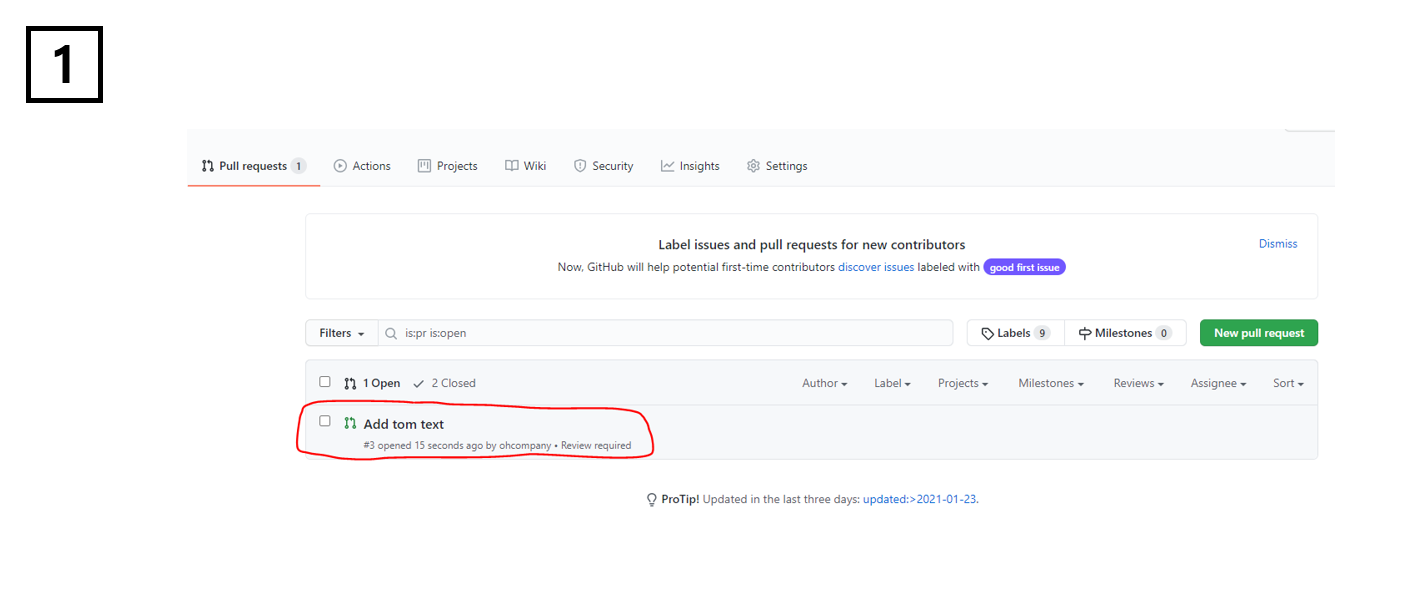1411x597 pixels.
Task: Click the pull request icon in tab
Action: (x=208, y=166)
